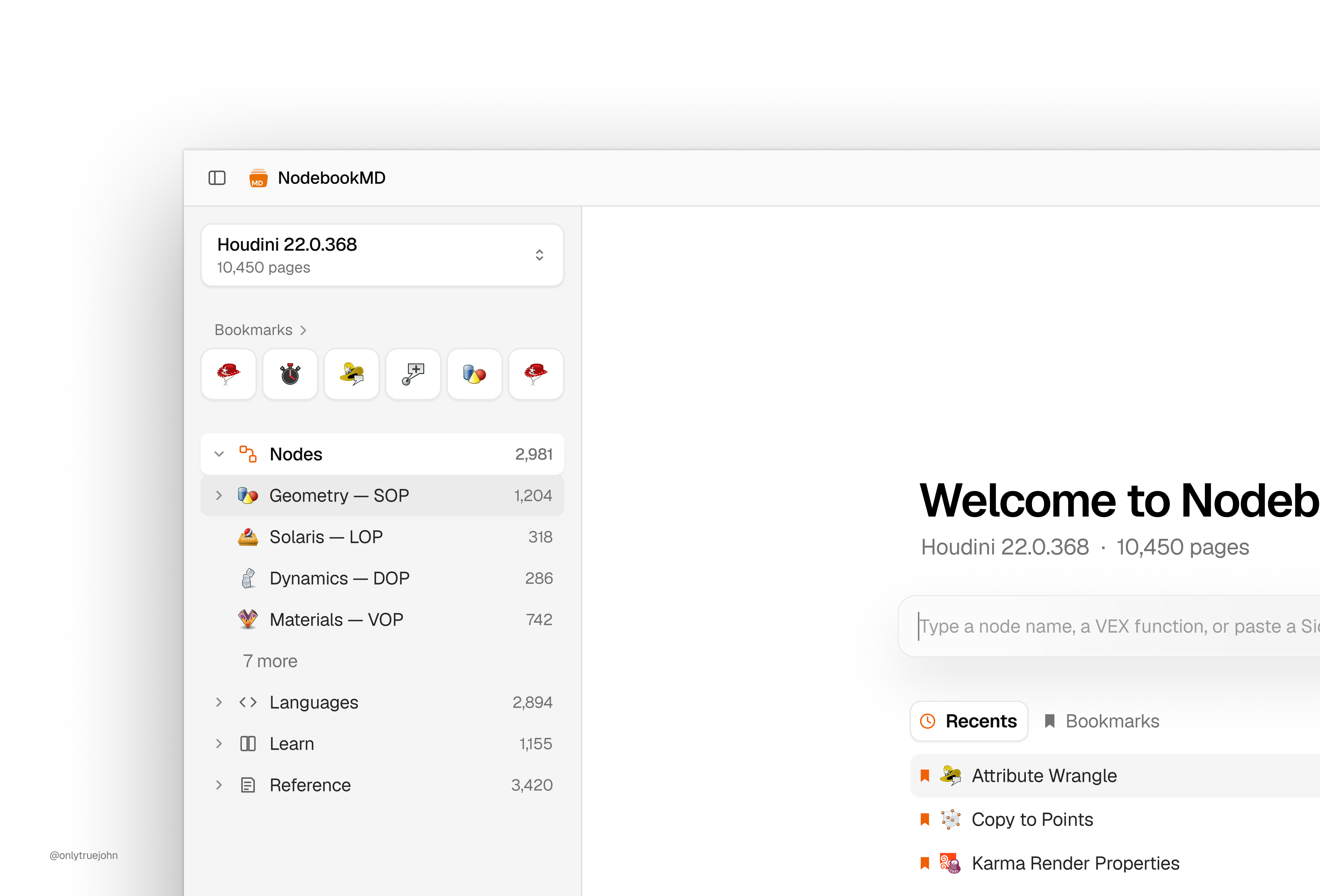This screenshot has height=896, width=1320.
Task: Toggle the bookmark flag on Attribute Wrangle
Action: point(925,776)
